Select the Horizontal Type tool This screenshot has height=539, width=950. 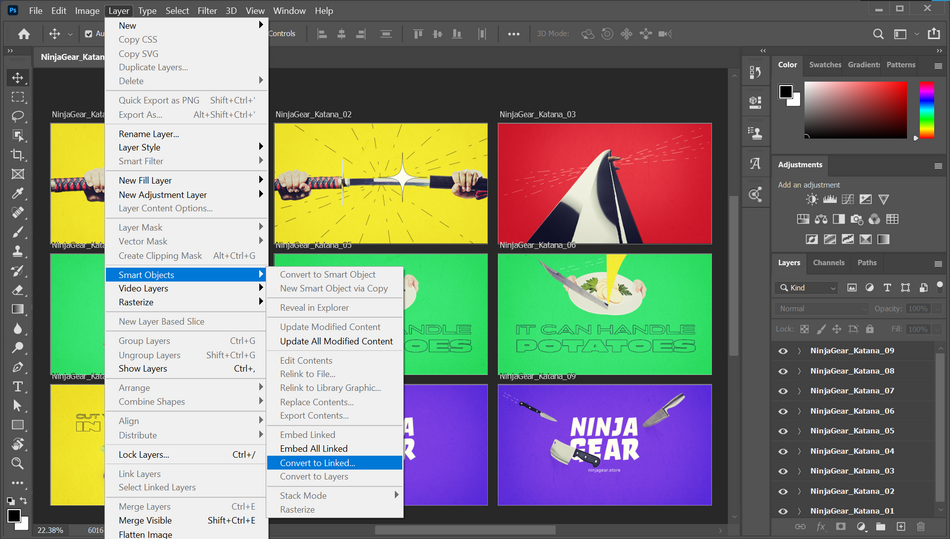pyautogui.click(x=18, y=386)
